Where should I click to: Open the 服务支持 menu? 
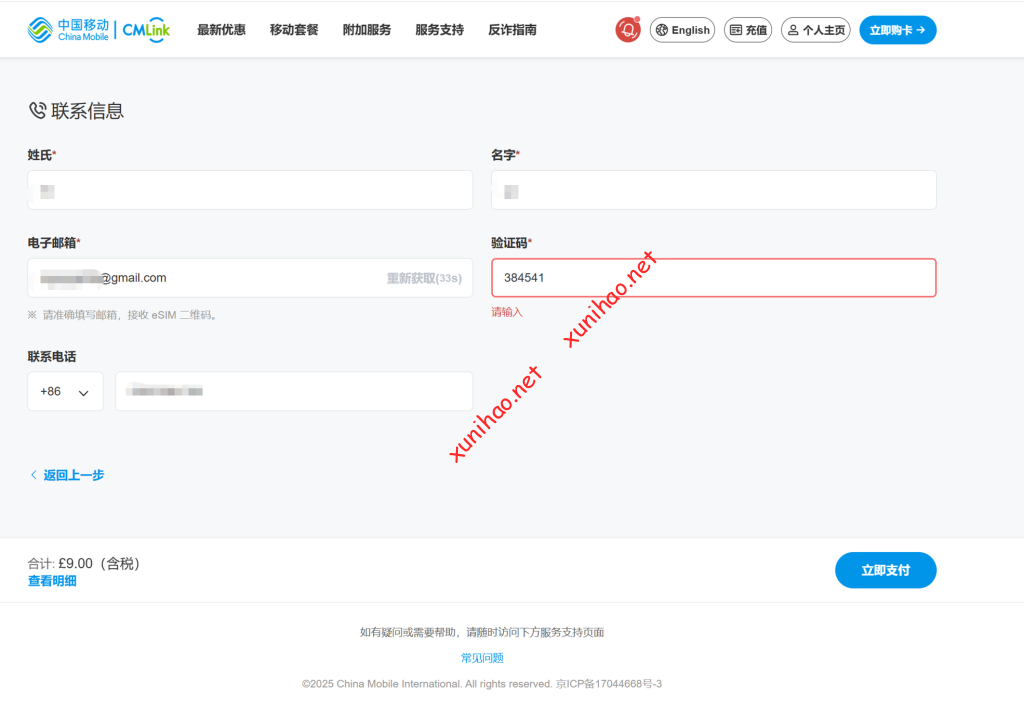[440, 30]
